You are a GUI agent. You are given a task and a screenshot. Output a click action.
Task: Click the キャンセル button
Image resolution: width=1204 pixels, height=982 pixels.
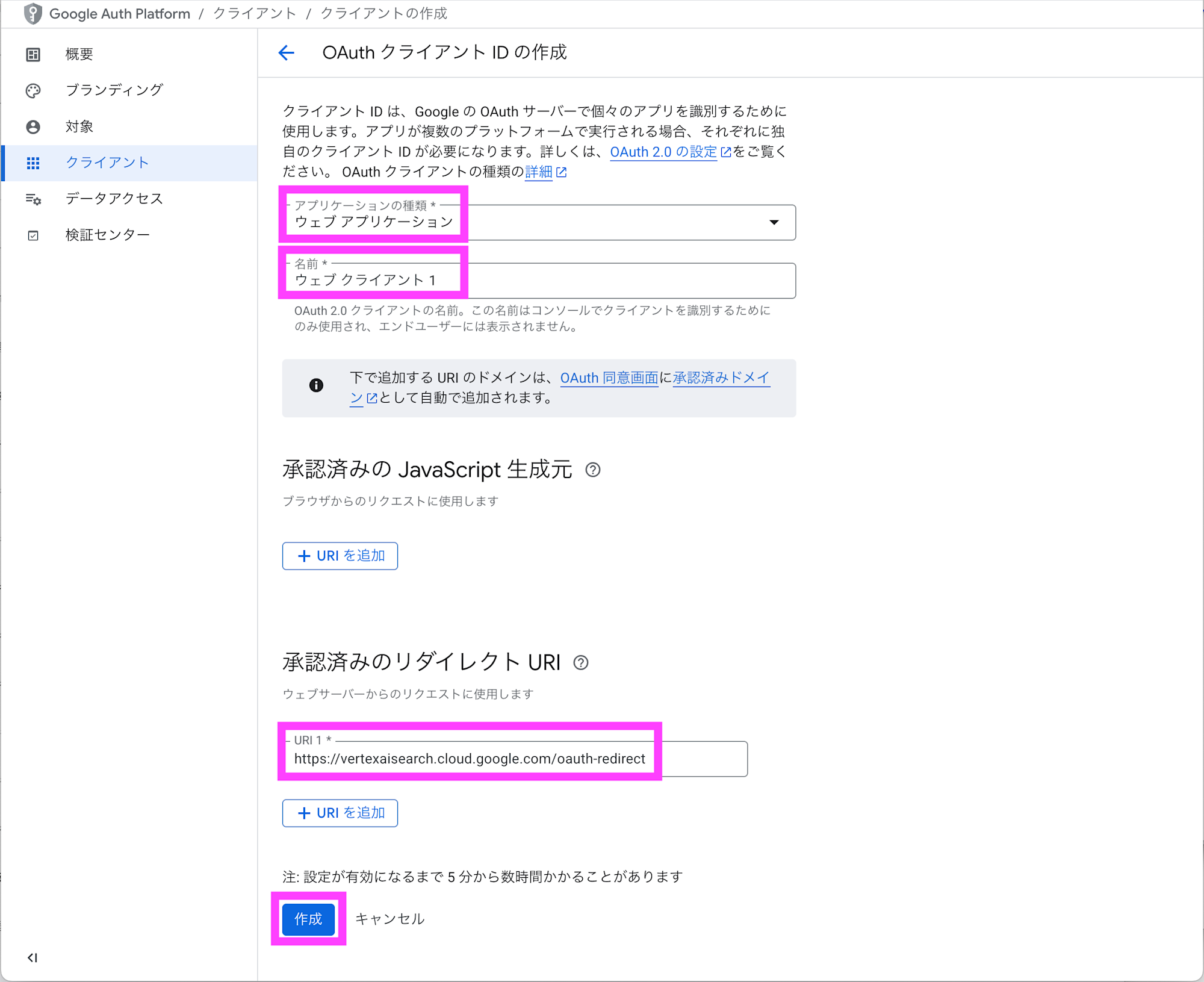[x=390, y=919]
